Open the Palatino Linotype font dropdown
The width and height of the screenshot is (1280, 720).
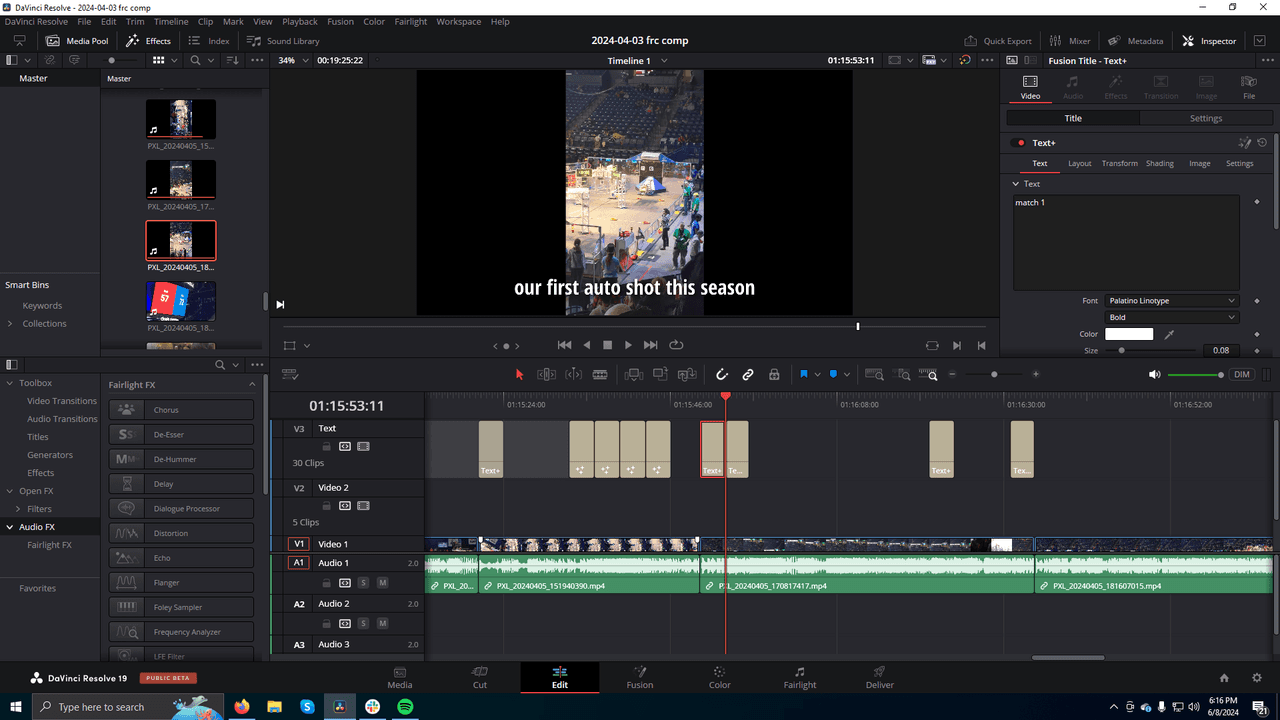1171,301
